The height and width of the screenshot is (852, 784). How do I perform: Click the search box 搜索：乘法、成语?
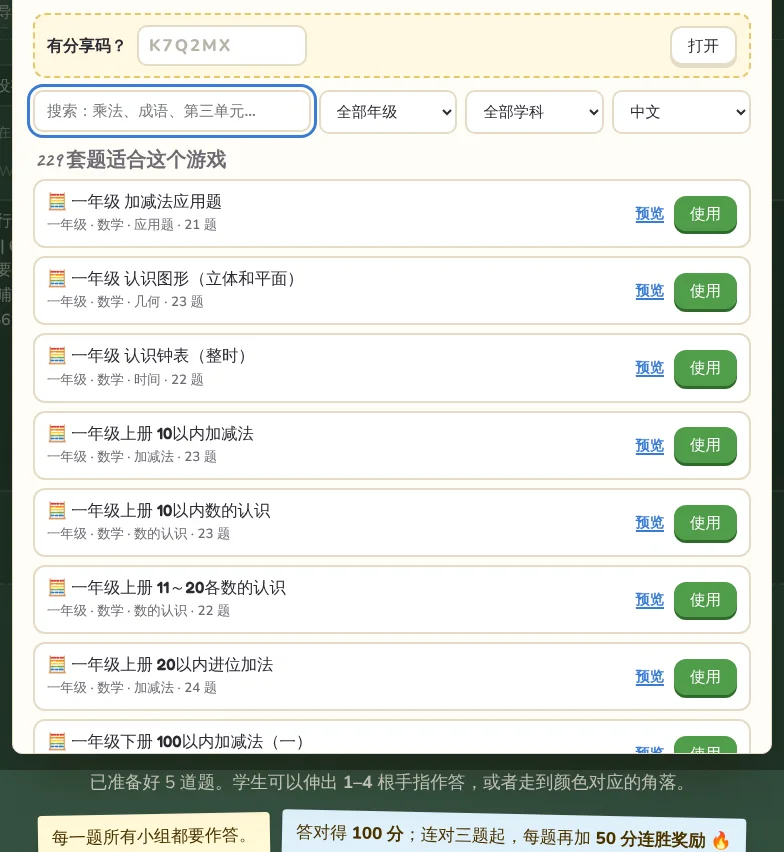click(172, 111)
